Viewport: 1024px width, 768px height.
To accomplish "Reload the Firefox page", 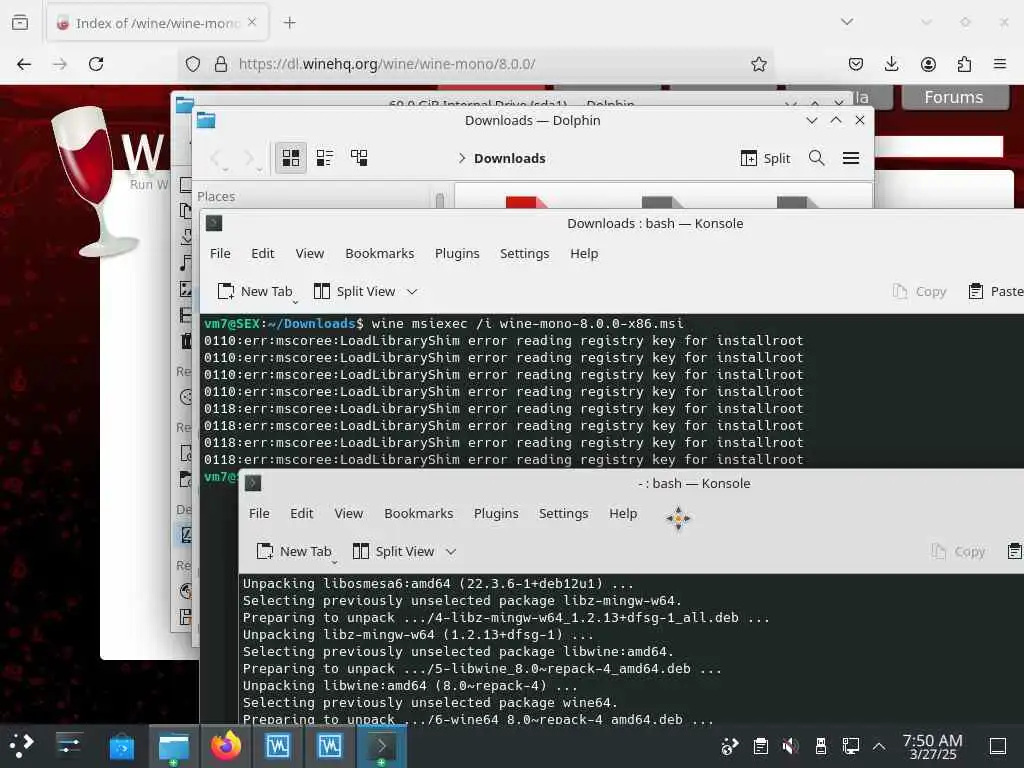I will [96, 64].
